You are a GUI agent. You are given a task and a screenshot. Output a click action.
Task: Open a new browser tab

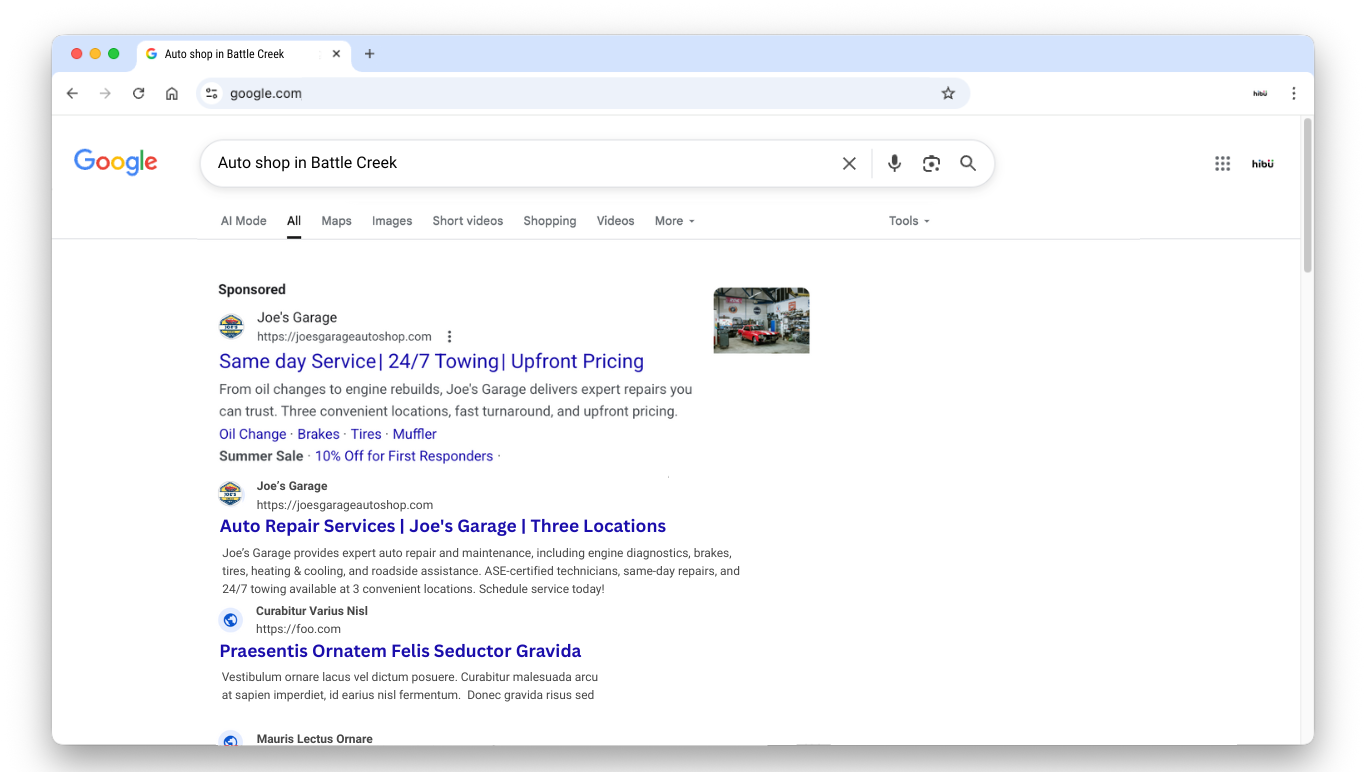(369, 54)
